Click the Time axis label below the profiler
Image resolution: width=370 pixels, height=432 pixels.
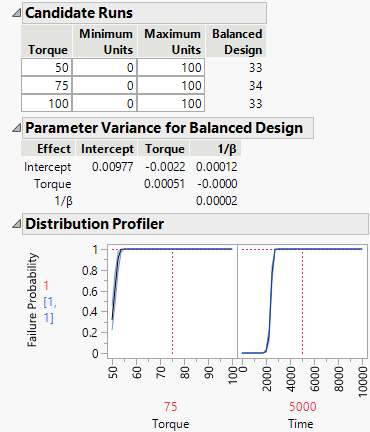[x=301, y=424]
